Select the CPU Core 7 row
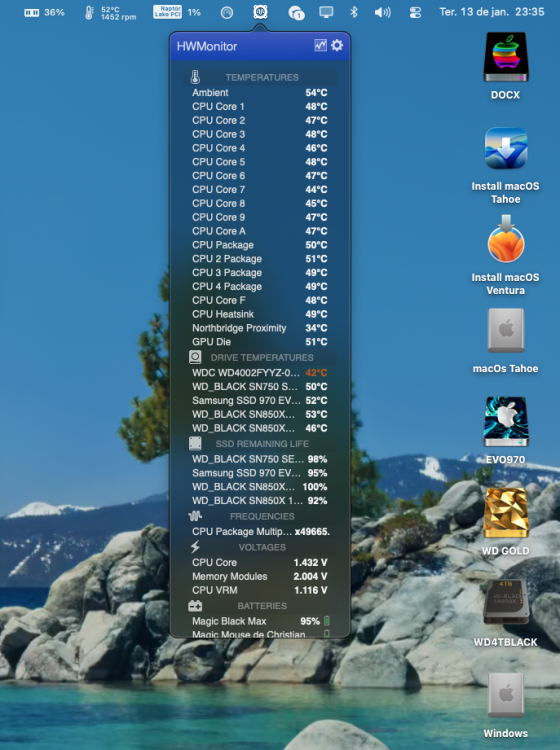 click(x=260, y=189)
